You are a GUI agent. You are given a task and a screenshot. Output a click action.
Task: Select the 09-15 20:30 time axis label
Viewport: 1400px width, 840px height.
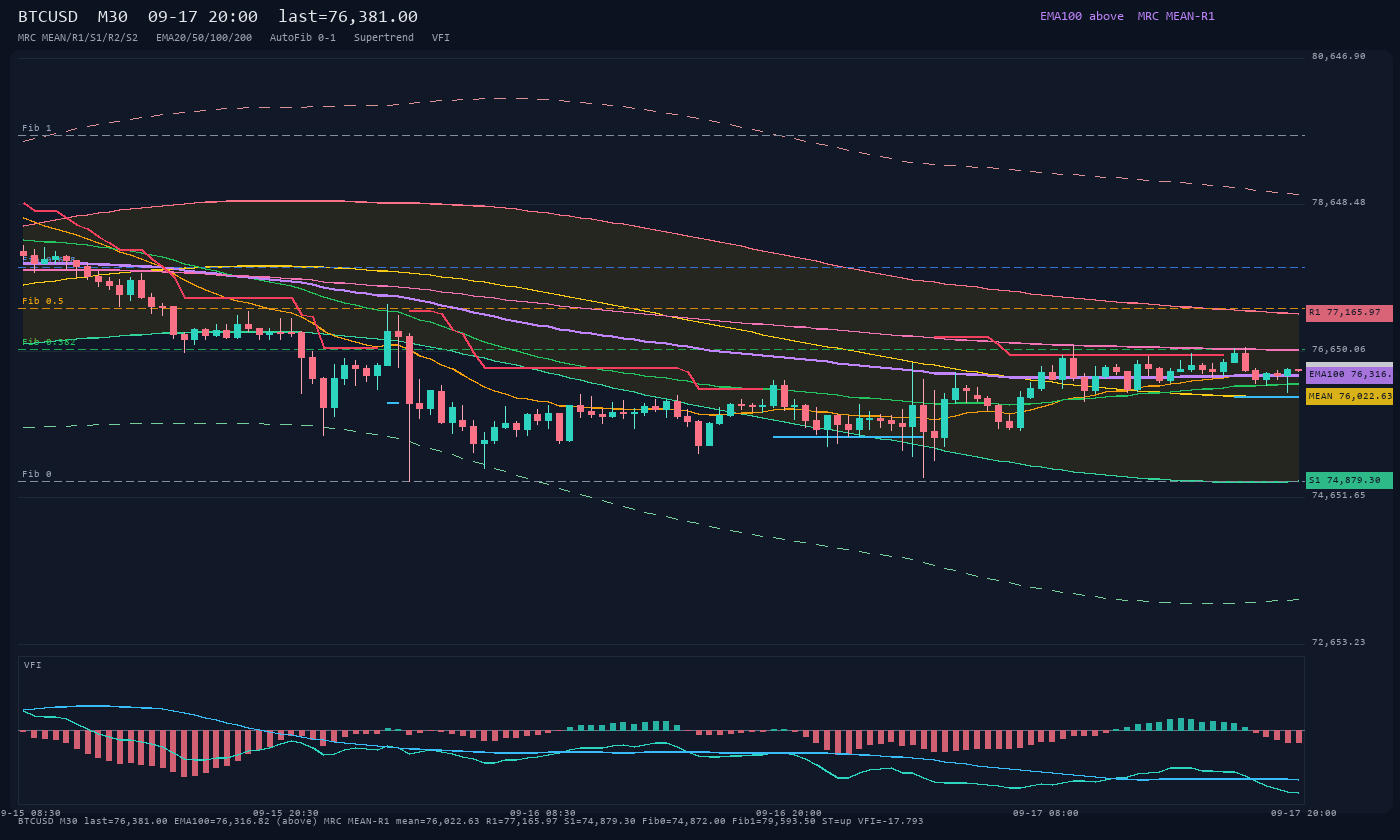286,813
